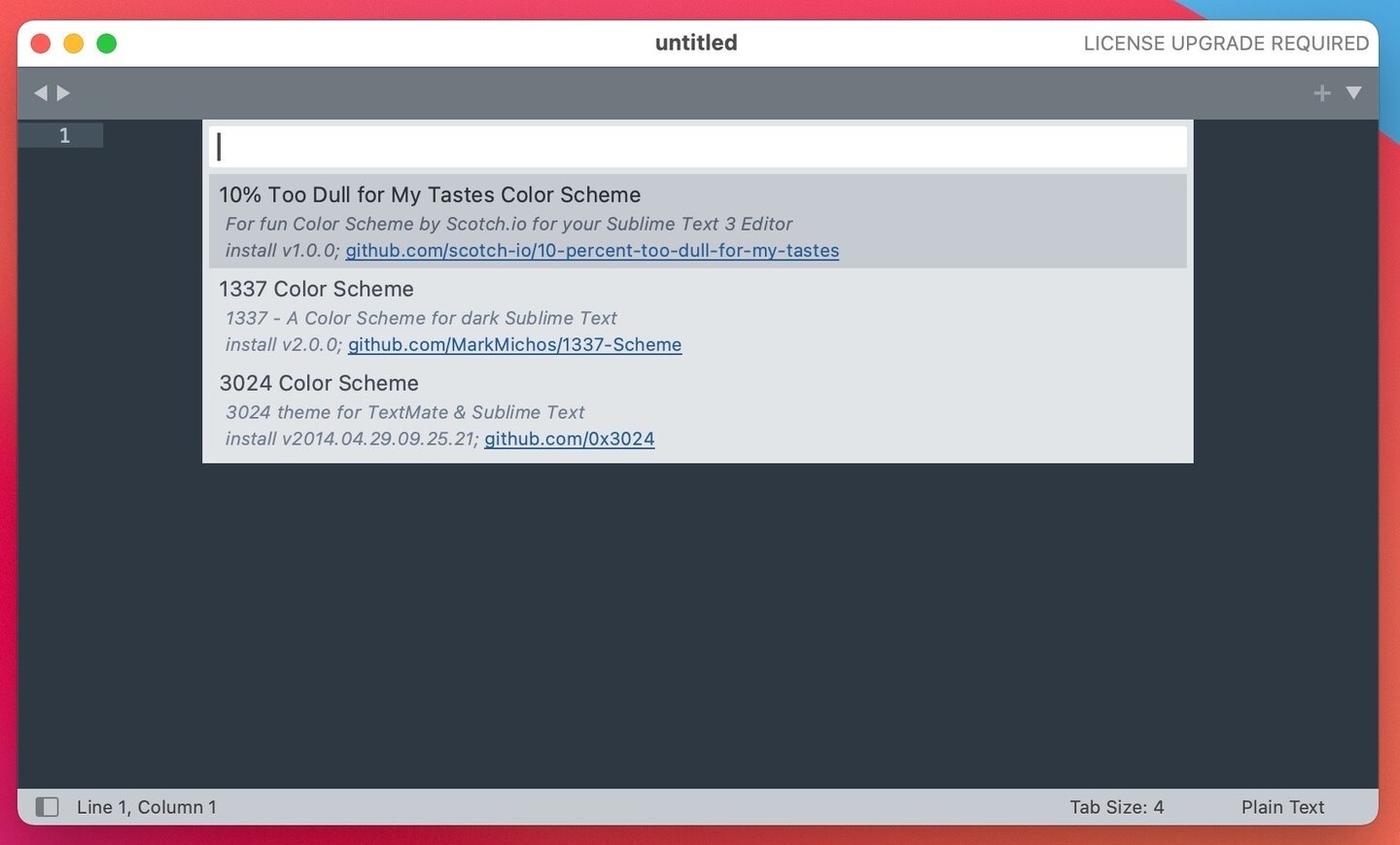Click line number 1 in the gutter

click(64, 135)
